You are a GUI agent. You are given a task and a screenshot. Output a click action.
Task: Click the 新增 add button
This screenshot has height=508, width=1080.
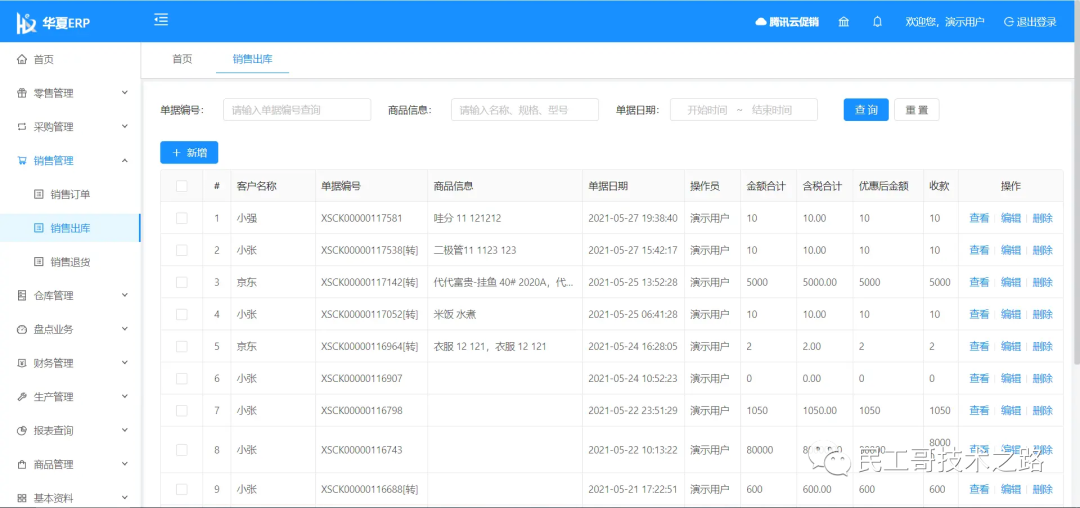click(189, 153)
